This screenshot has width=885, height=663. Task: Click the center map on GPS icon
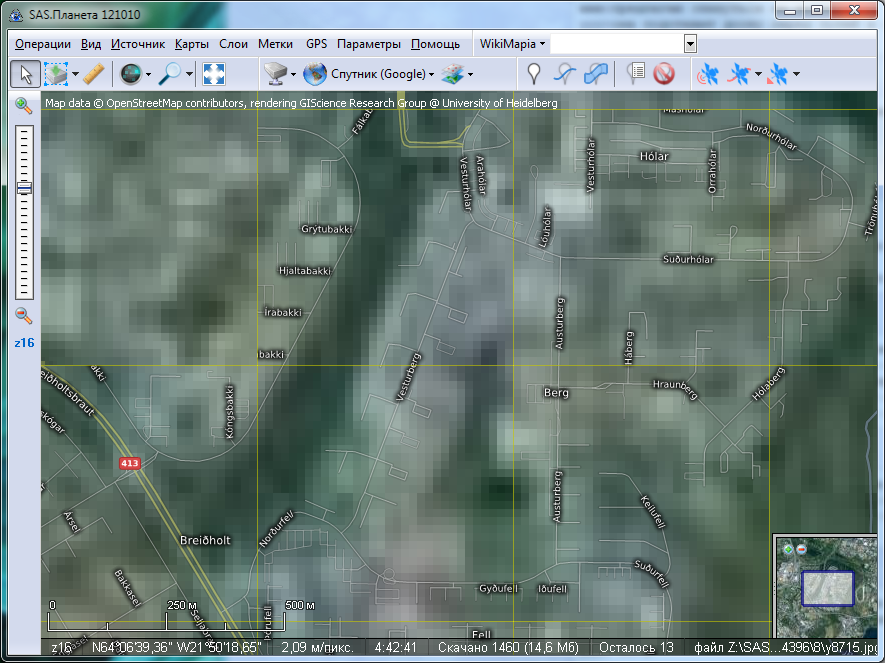778,74
